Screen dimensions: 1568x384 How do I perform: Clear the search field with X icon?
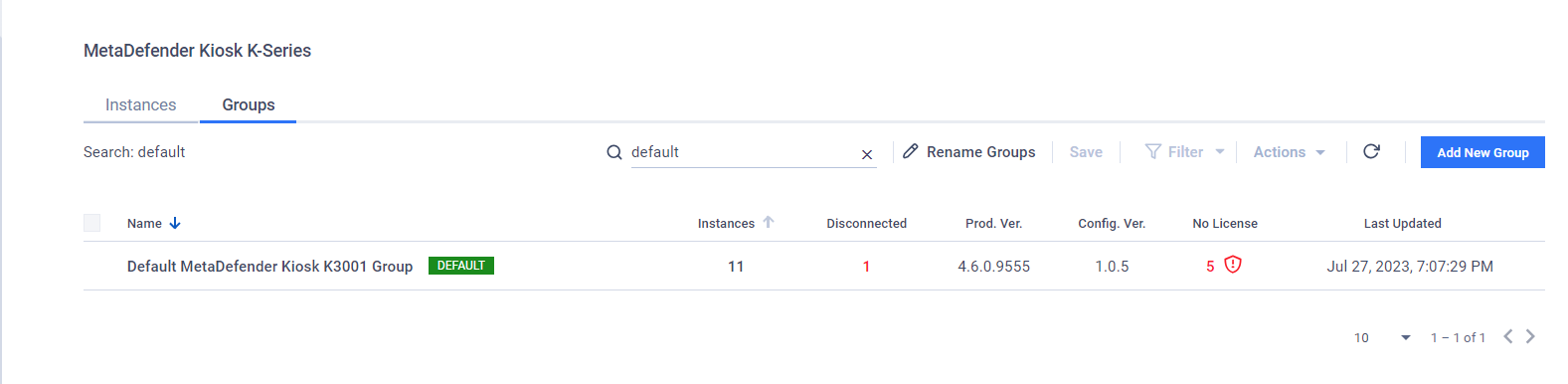click(867, 154)
